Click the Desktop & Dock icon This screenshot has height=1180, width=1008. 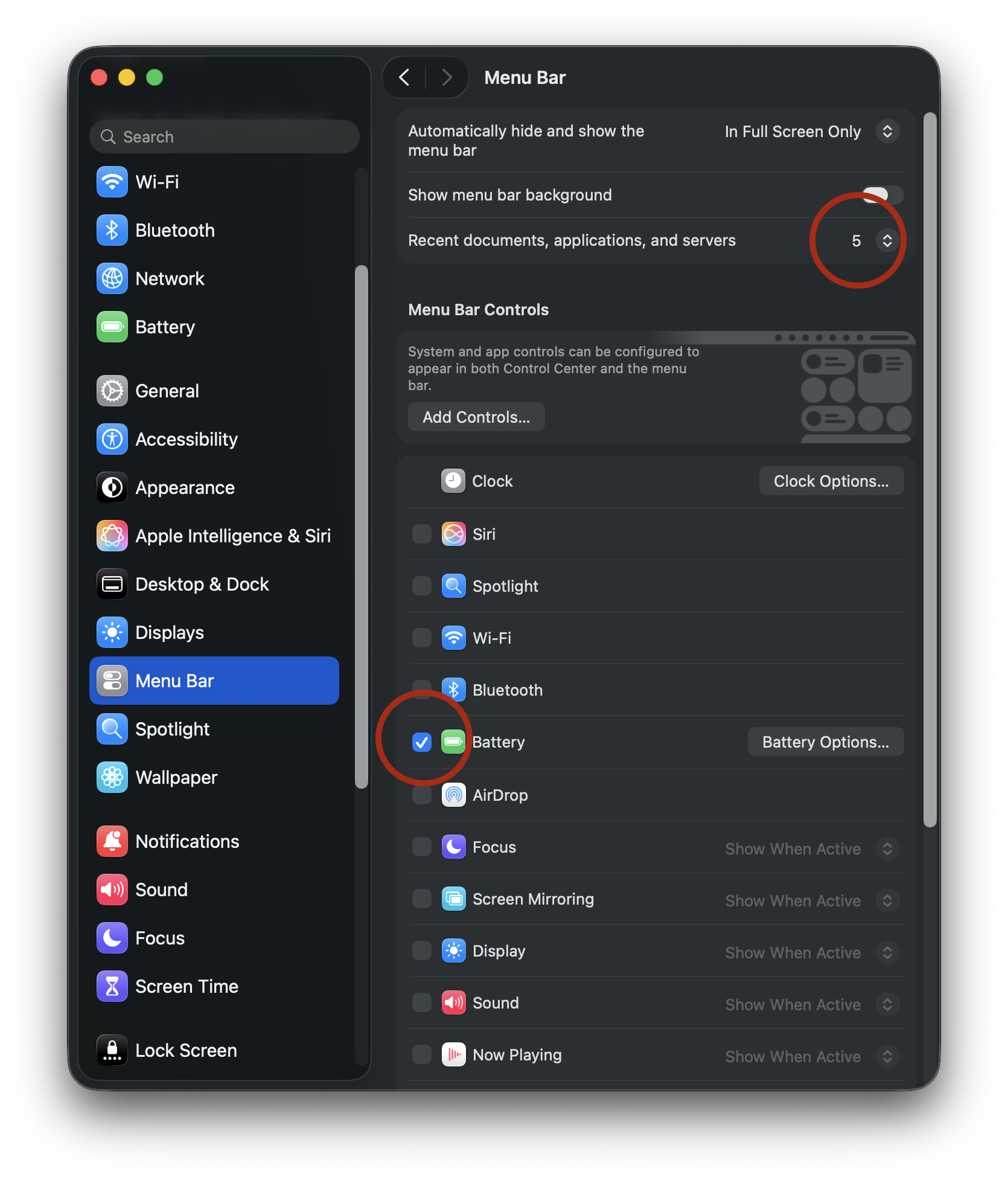click(112, 584)
